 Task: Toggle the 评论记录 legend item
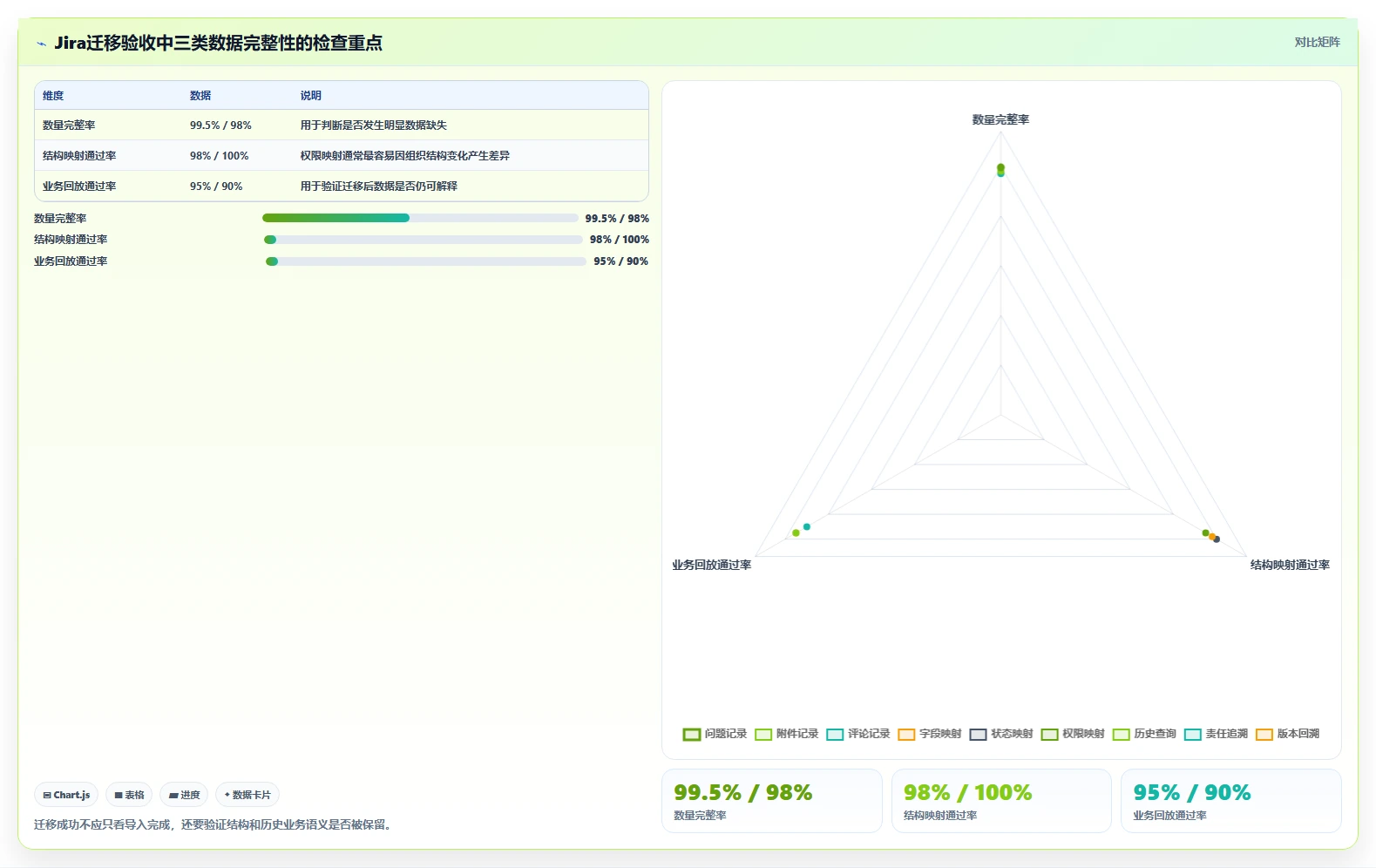857,734
